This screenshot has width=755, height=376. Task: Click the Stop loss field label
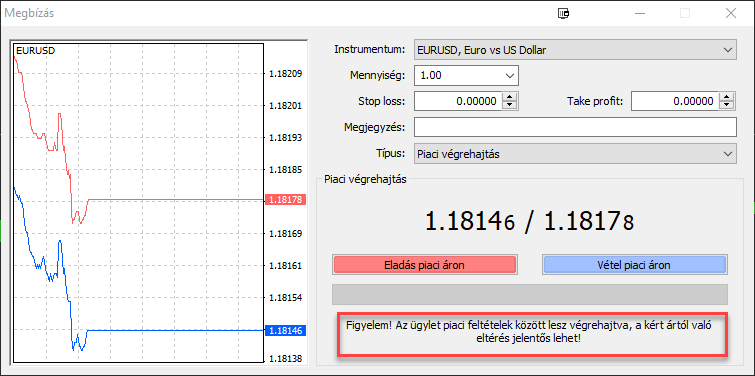(382, 102)
